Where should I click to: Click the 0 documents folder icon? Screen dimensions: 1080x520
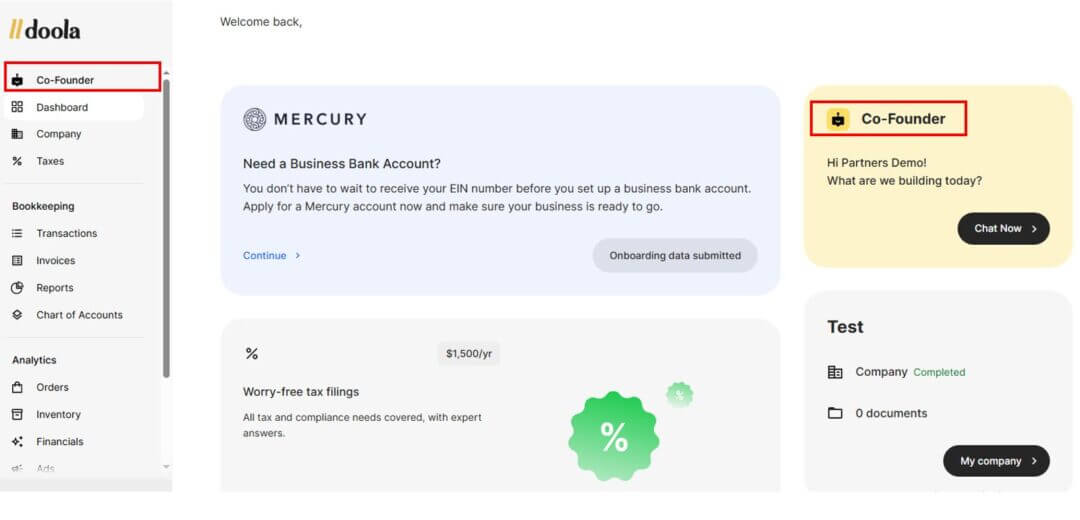tap(835, 413)
